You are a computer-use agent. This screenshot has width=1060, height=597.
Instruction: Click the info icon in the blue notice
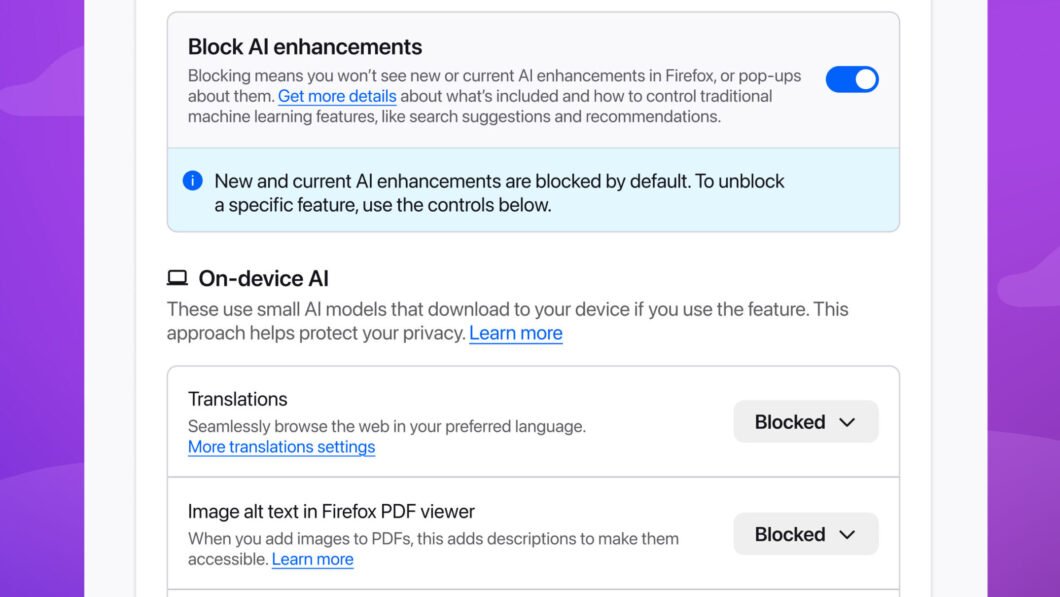pyautogui.click(x=192, y=181)
